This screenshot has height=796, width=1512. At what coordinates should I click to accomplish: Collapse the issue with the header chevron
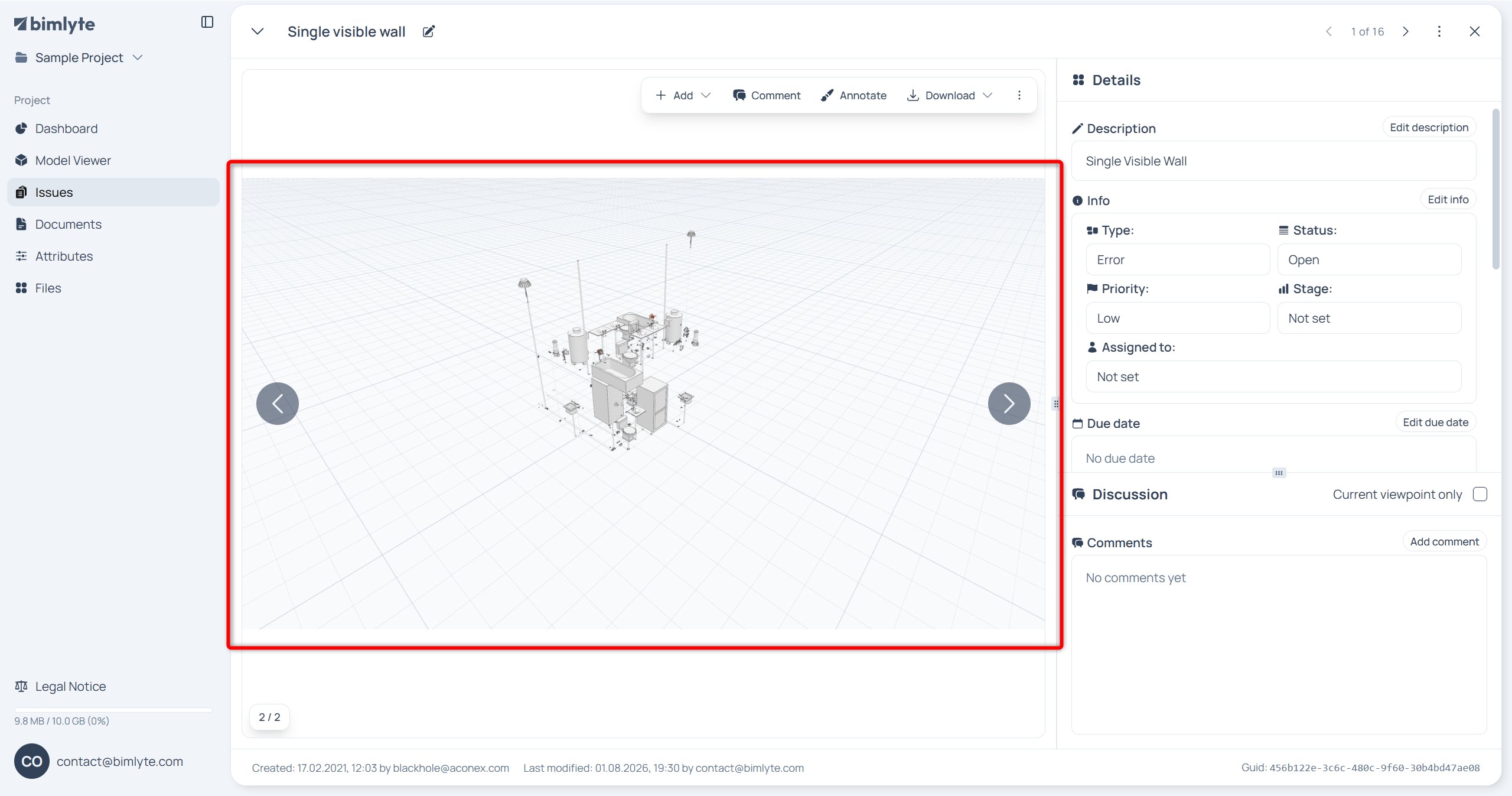click(258, 32)
